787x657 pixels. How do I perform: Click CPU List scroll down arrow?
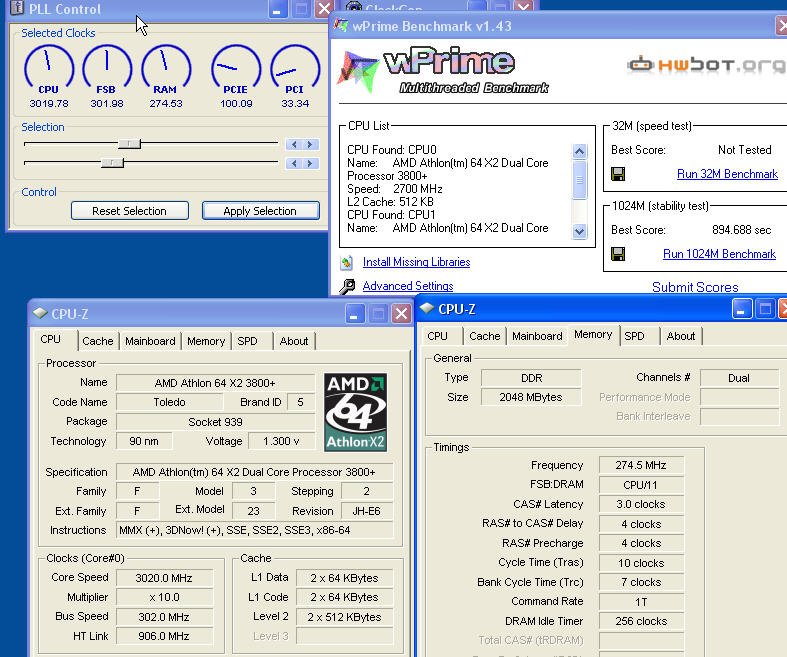579,231
